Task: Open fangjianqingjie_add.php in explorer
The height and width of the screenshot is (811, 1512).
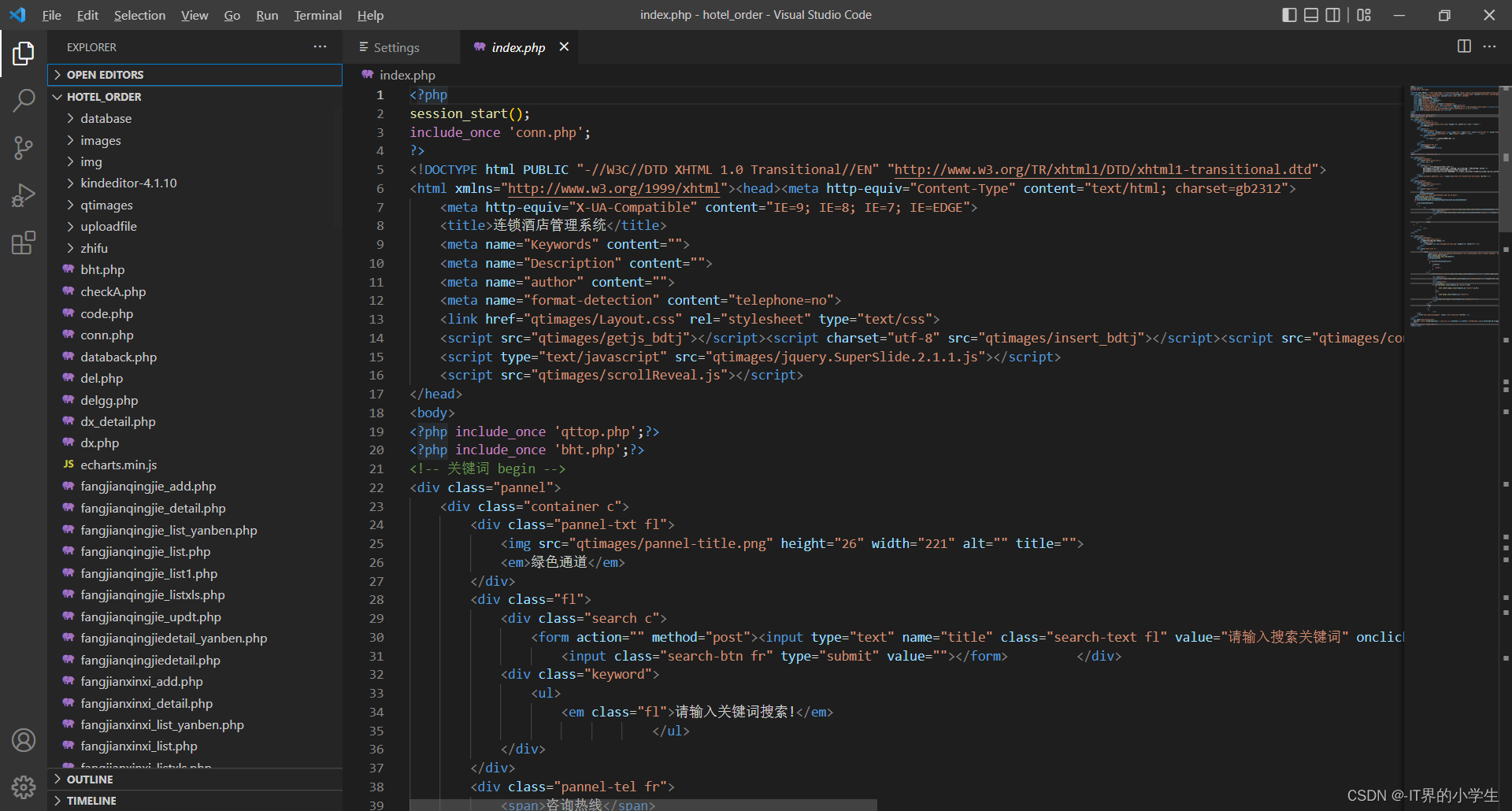Action: point(148,487)
